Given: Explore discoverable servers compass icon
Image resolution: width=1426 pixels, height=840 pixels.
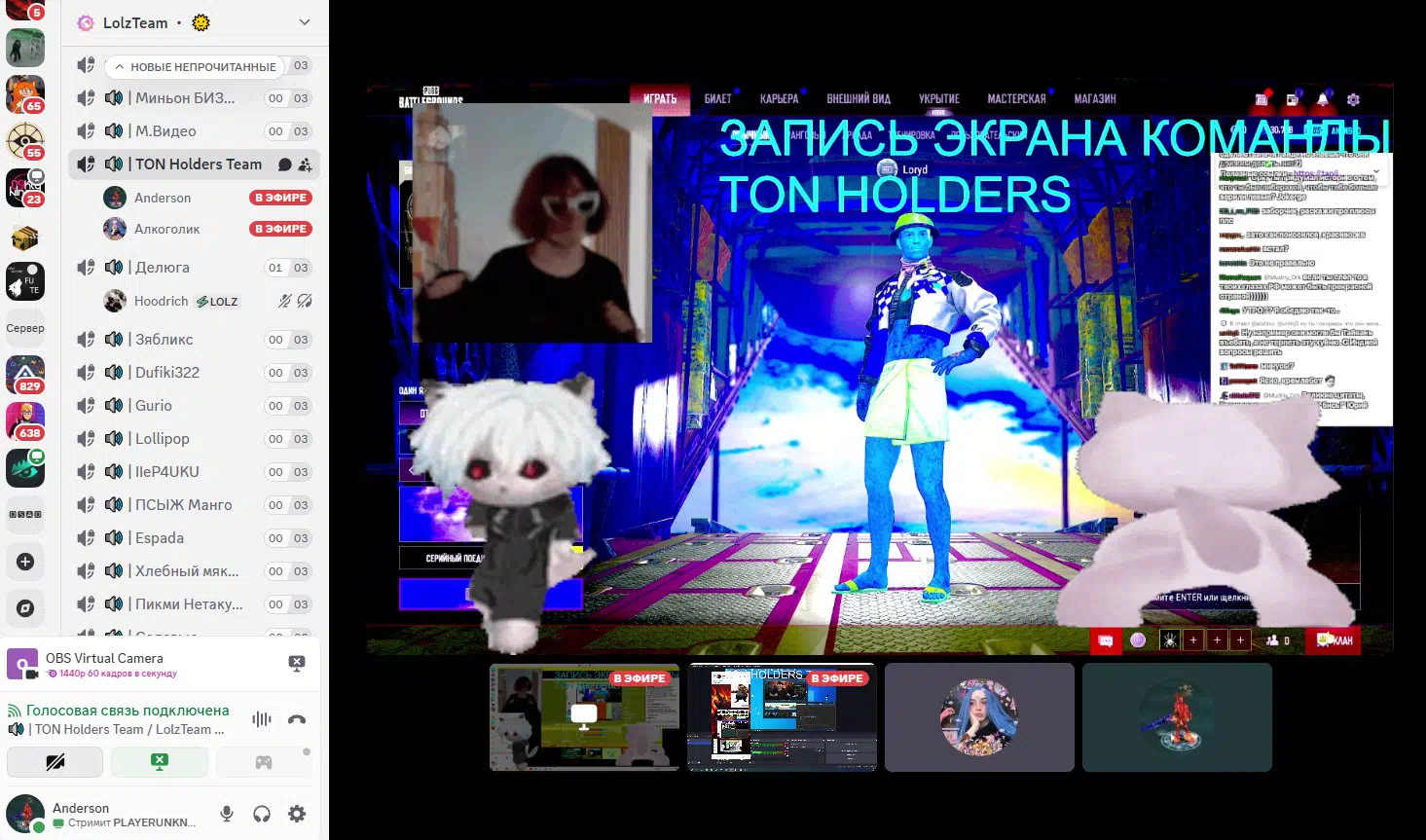Looking at the screenshot, I should click(25, 608).
